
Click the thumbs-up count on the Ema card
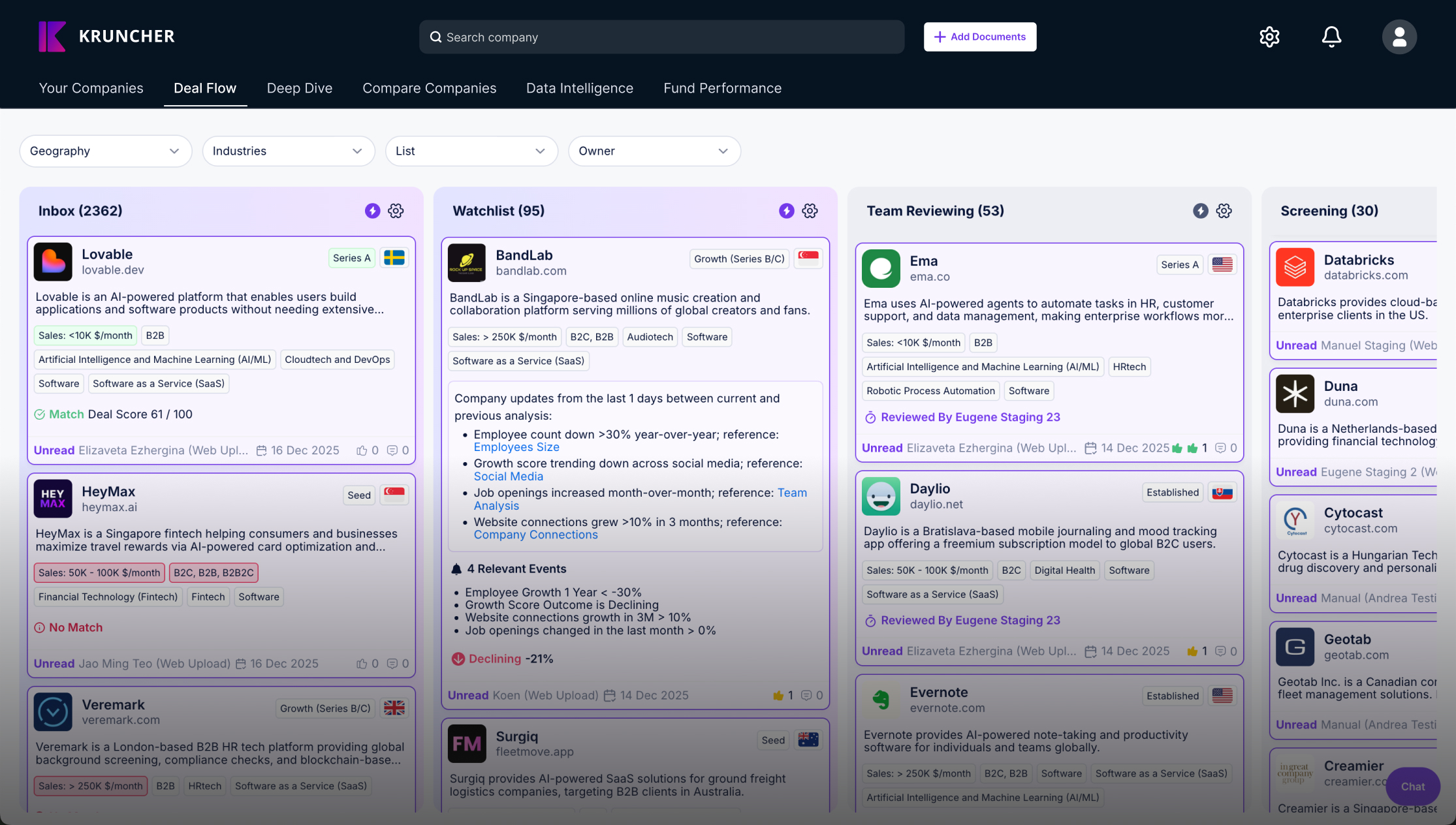pos(1204,448)
